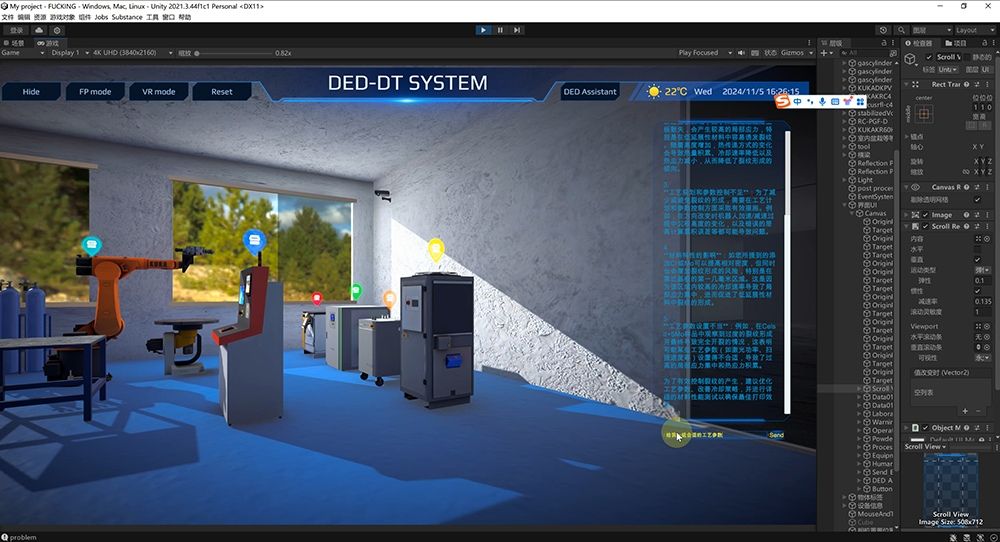The image size is (1000, 542).
Task: Click the blue chat marker above robot arm
Action: tap(92, 243)
